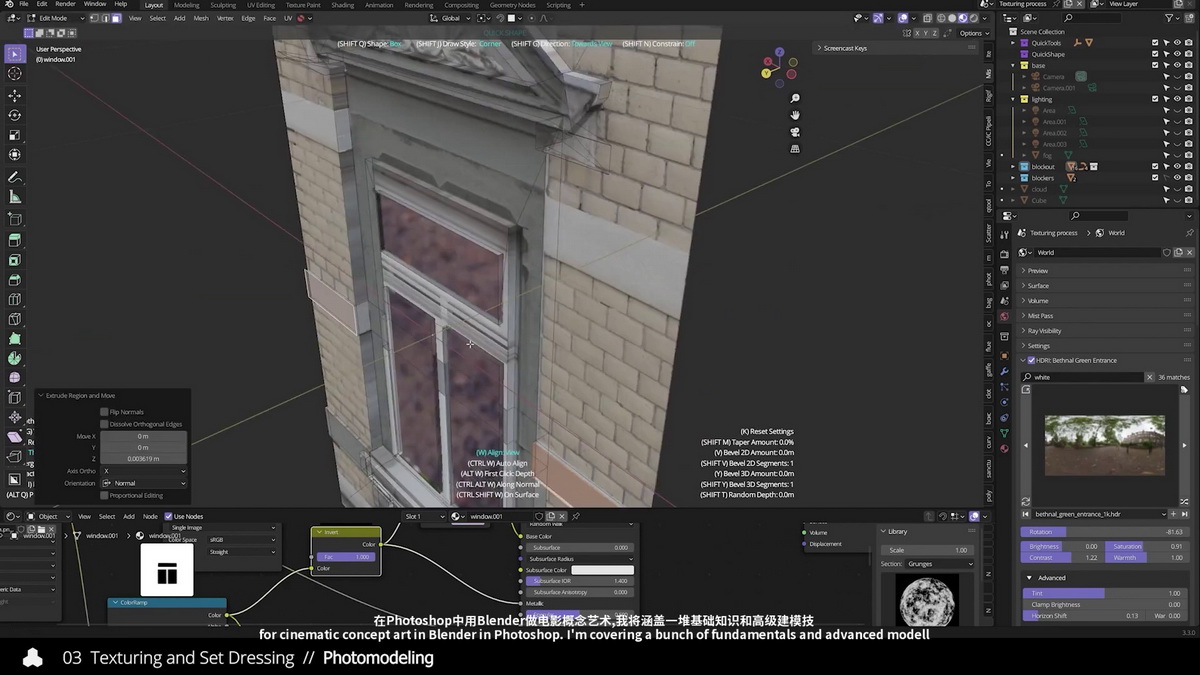This screenshot has width=1200, height=675.
Task: Open the Blender logo menu
Action: tap(8, 4)
